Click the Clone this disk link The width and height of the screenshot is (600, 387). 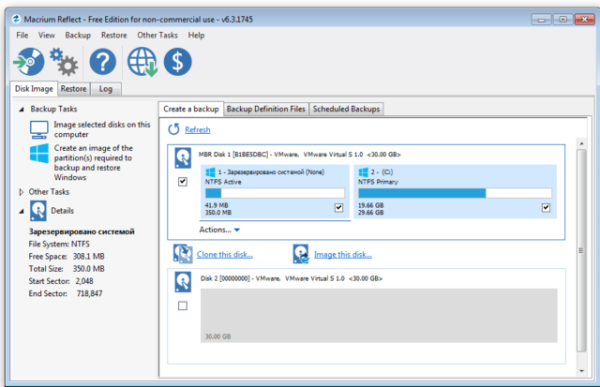(225, 255)
